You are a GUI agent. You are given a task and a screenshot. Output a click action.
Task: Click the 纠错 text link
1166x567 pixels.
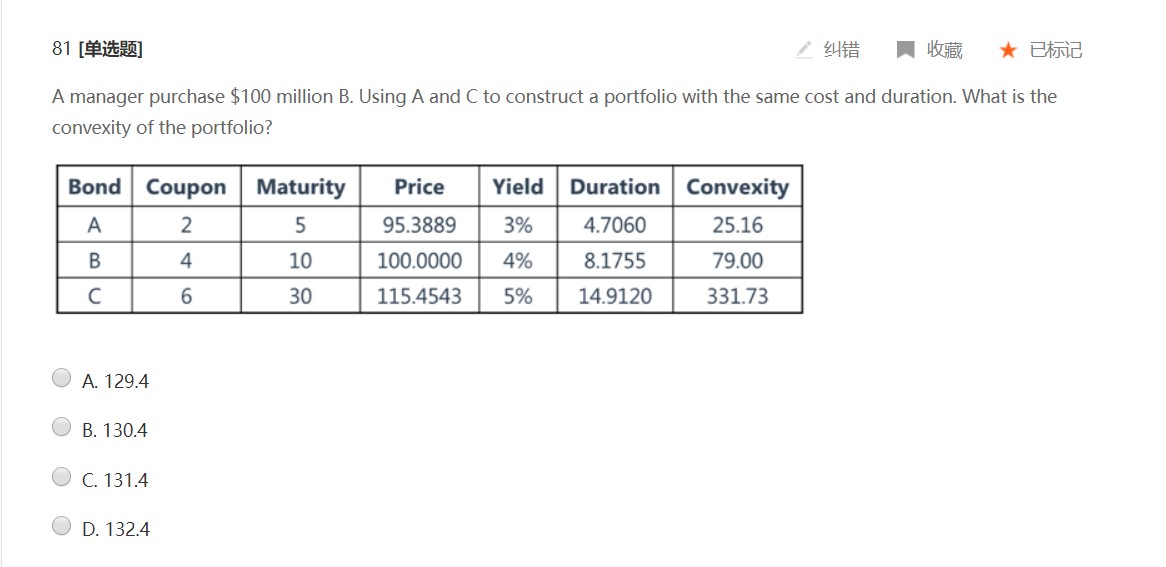[x=841, y=49]
